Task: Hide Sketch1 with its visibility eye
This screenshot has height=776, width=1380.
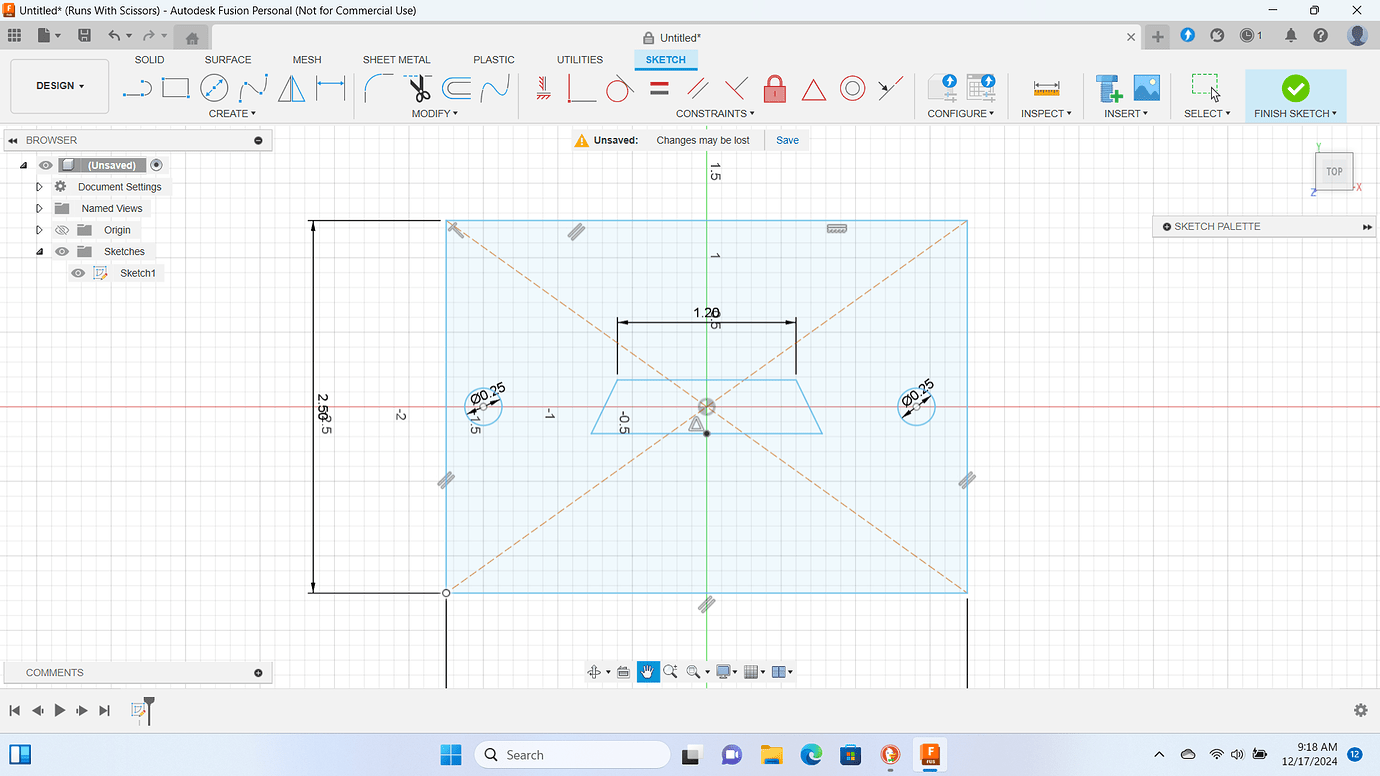Action: click(x=77, y=272)
